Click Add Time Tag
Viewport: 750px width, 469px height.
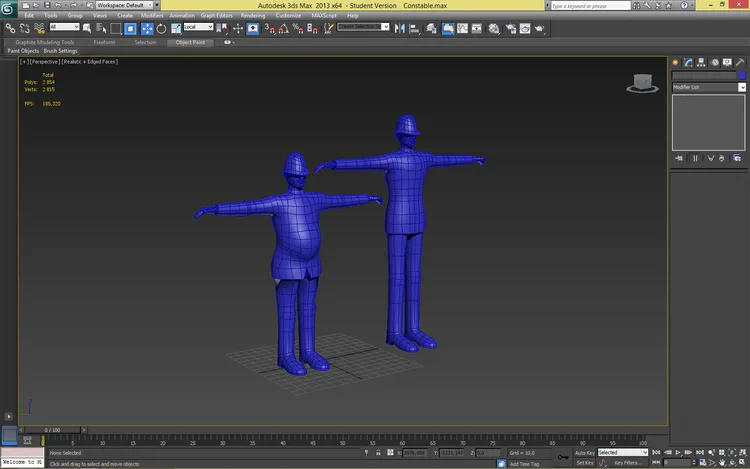[x=525, y=464]
